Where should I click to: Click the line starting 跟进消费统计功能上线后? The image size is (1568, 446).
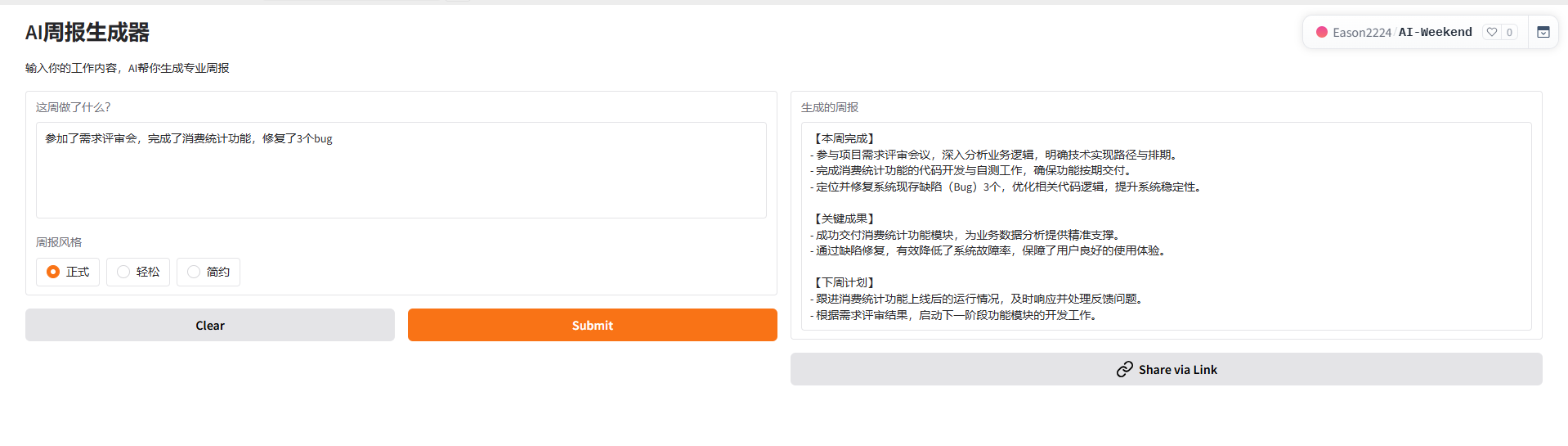[x=979, y=300]
